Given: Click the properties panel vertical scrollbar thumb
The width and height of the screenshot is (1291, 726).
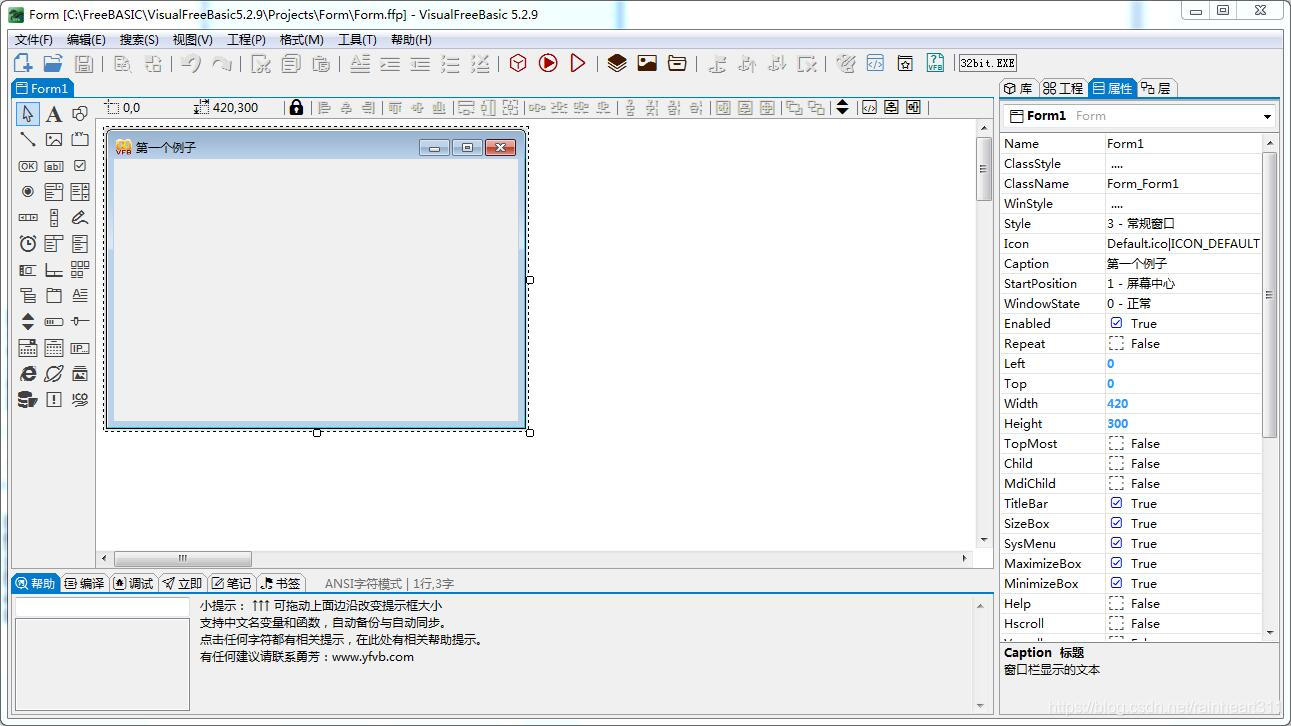Looking at the screenshot, I should click(x=1269, y=294).
